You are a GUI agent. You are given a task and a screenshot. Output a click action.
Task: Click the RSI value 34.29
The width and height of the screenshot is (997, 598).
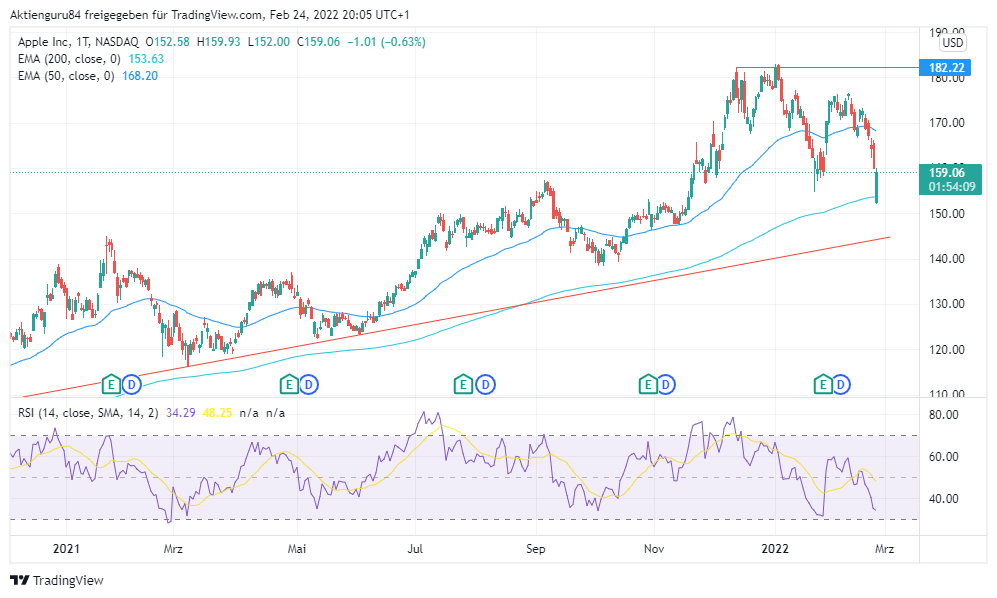(181, 413)
